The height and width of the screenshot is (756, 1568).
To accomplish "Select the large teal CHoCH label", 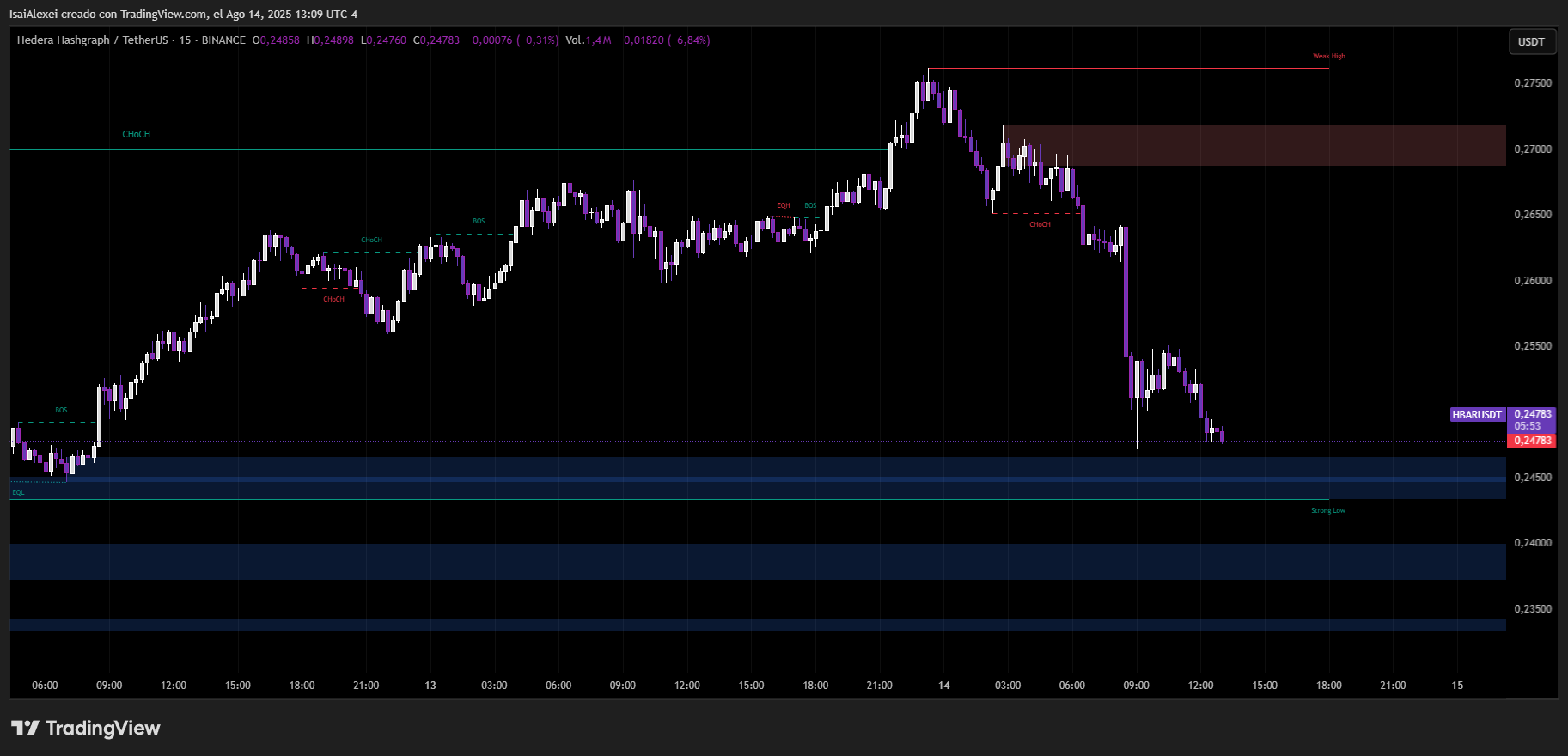I will point(136,135).
